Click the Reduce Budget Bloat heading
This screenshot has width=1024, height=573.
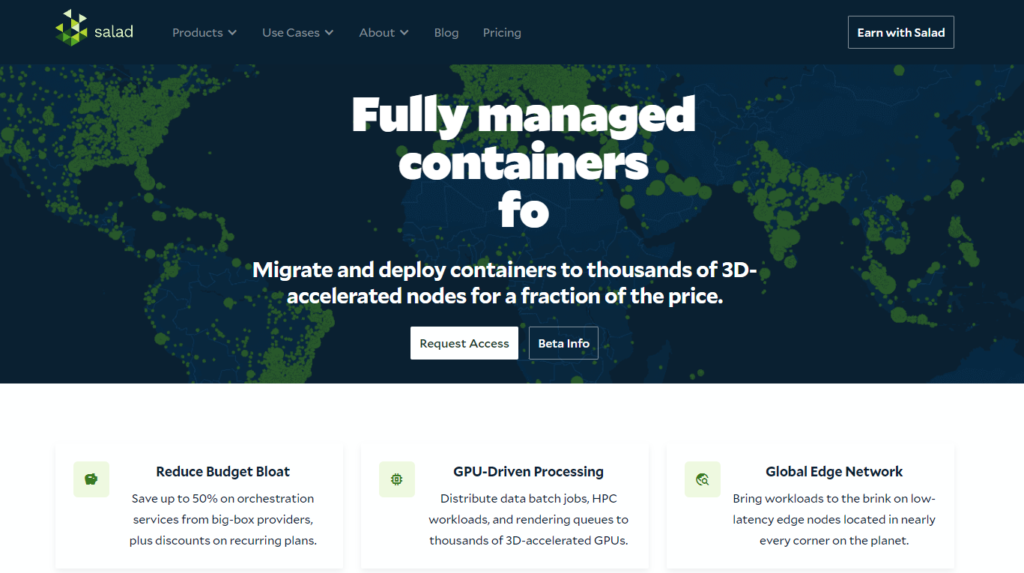(223, 472)
